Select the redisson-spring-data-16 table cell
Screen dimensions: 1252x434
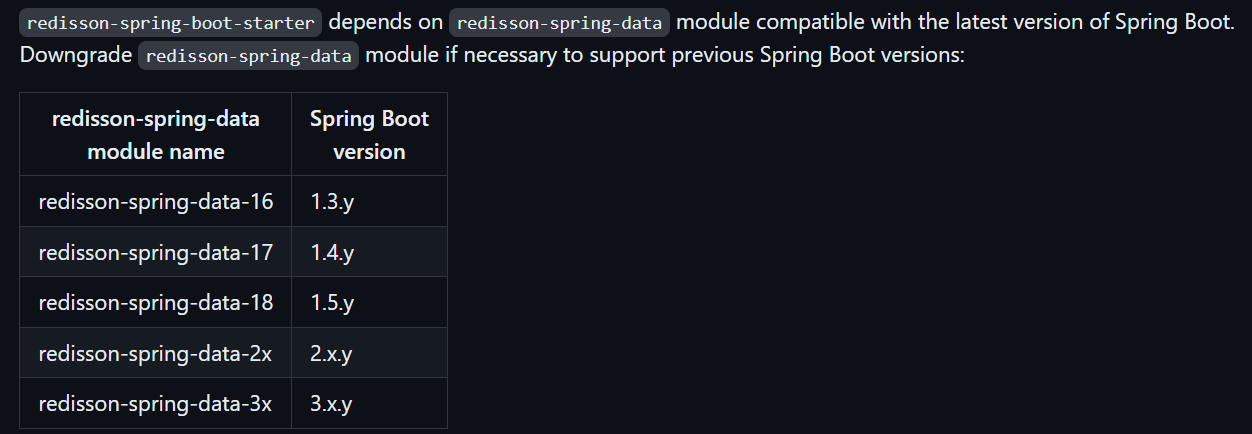(156, 201)
